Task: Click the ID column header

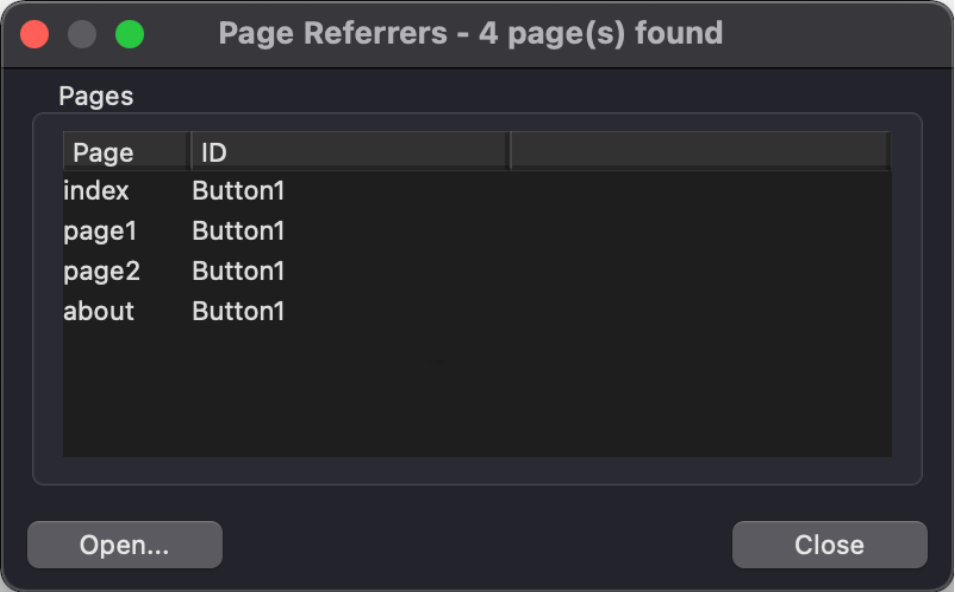Action: tap(350, 152)
